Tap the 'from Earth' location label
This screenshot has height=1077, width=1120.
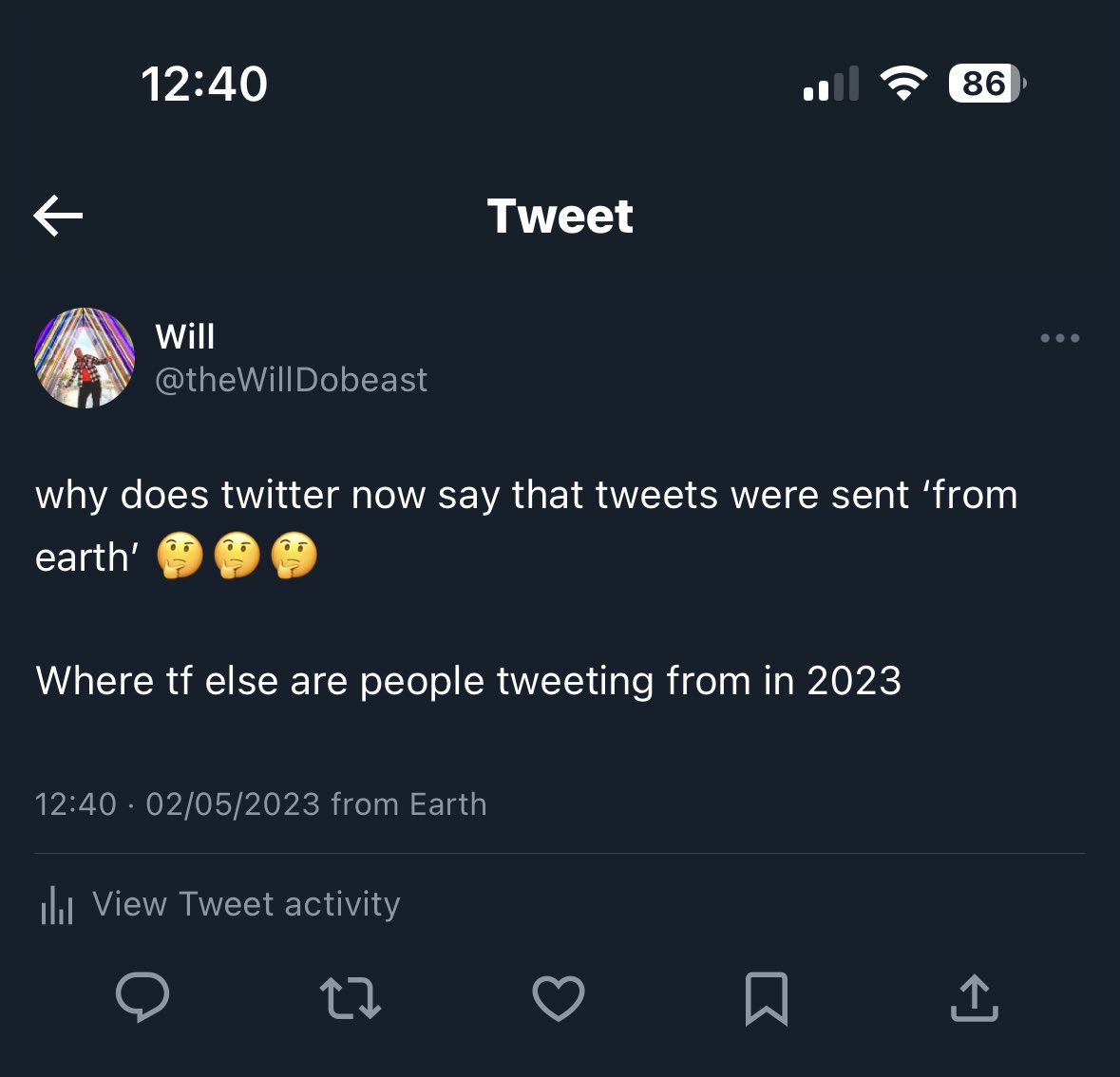[408, 804]
